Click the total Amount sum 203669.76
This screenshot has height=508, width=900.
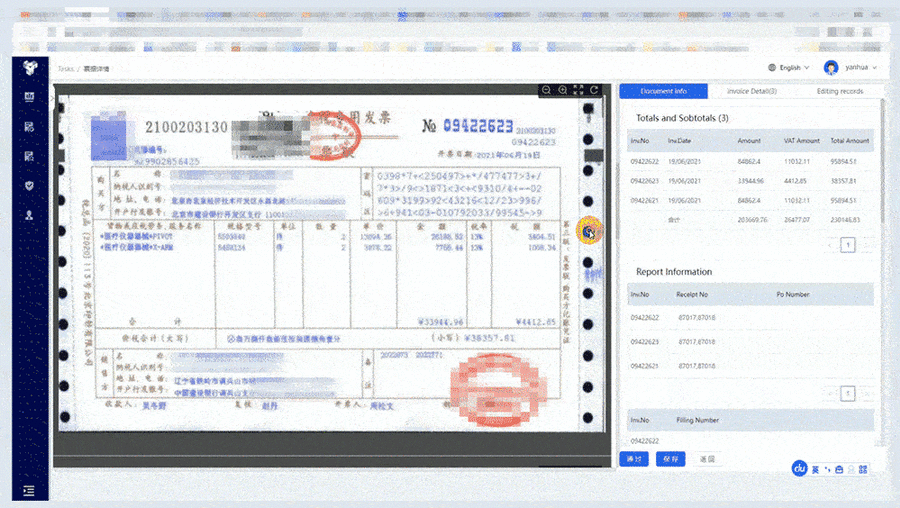pyautogui.click(x=752, y=220)
